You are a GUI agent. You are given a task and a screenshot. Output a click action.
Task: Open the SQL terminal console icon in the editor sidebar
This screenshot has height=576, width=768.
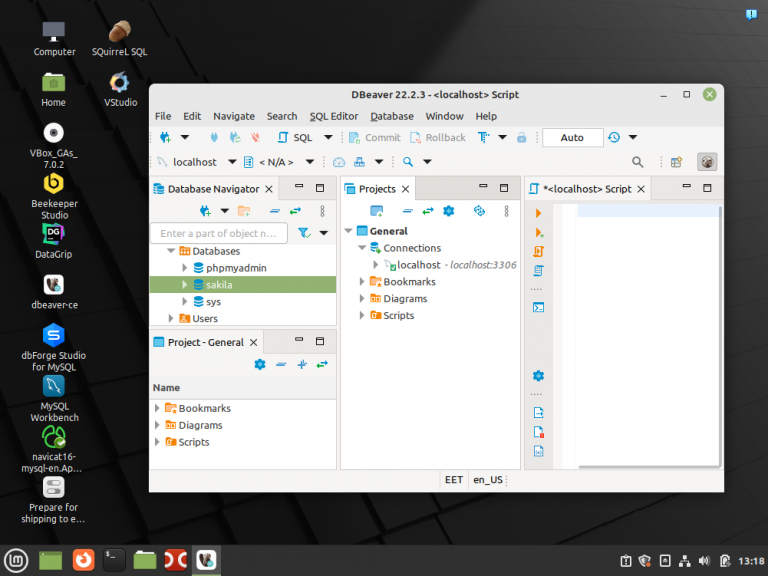[x=538, y=307]
